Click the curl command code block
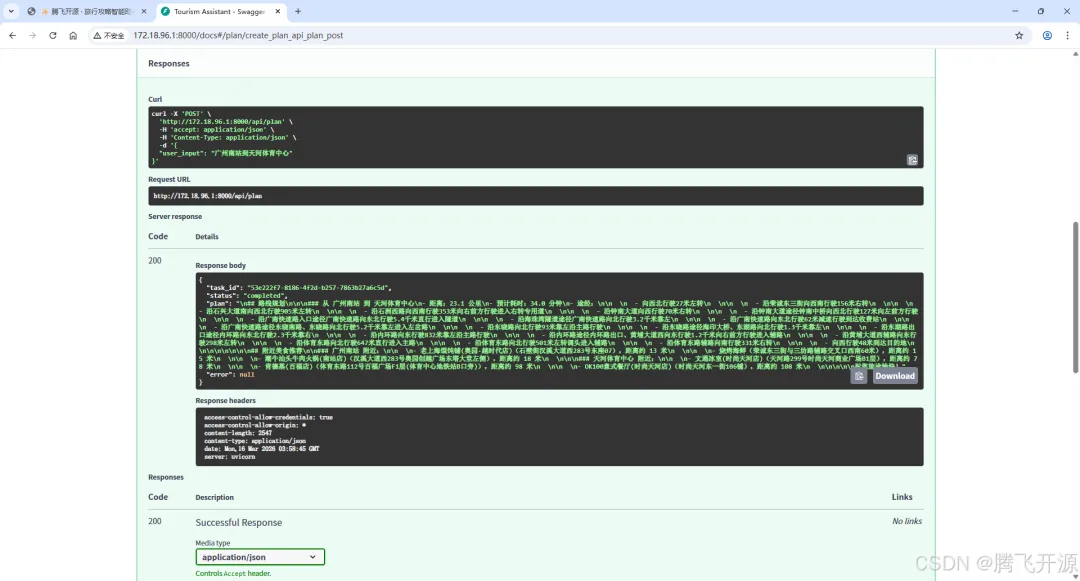The image size is (1080, 581). coord(536,137)
